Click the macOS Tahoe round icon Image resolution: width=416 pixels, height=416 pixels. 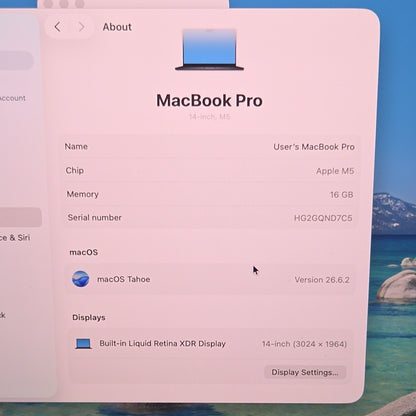click(x=81, y=279)
